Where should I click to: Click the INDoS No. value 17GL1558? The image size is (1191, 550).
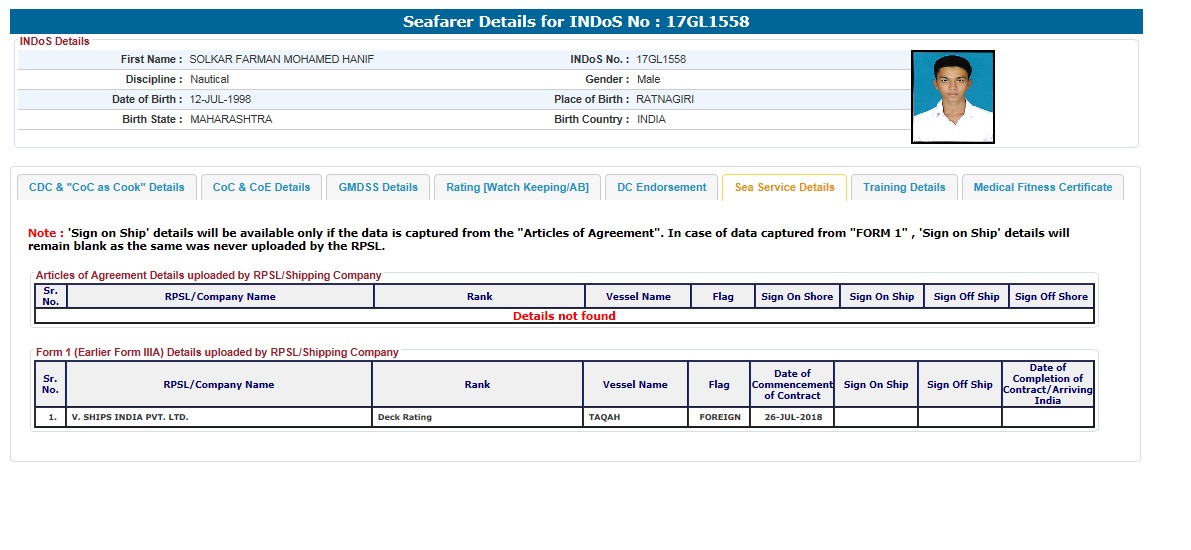click(661, 59)
